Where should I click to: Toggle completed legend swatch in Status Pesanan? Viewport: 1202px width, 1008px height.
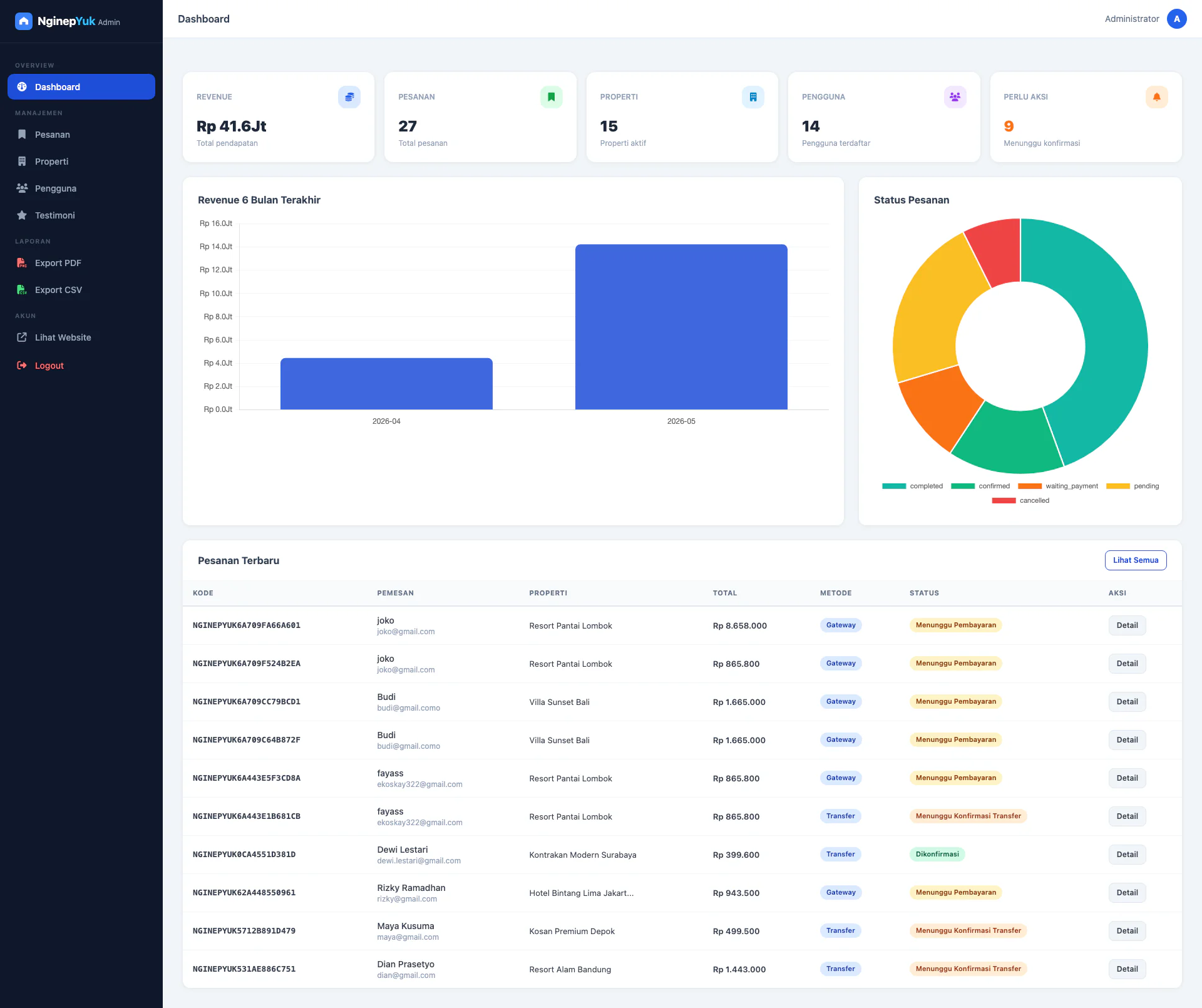[x=894, y=486]
